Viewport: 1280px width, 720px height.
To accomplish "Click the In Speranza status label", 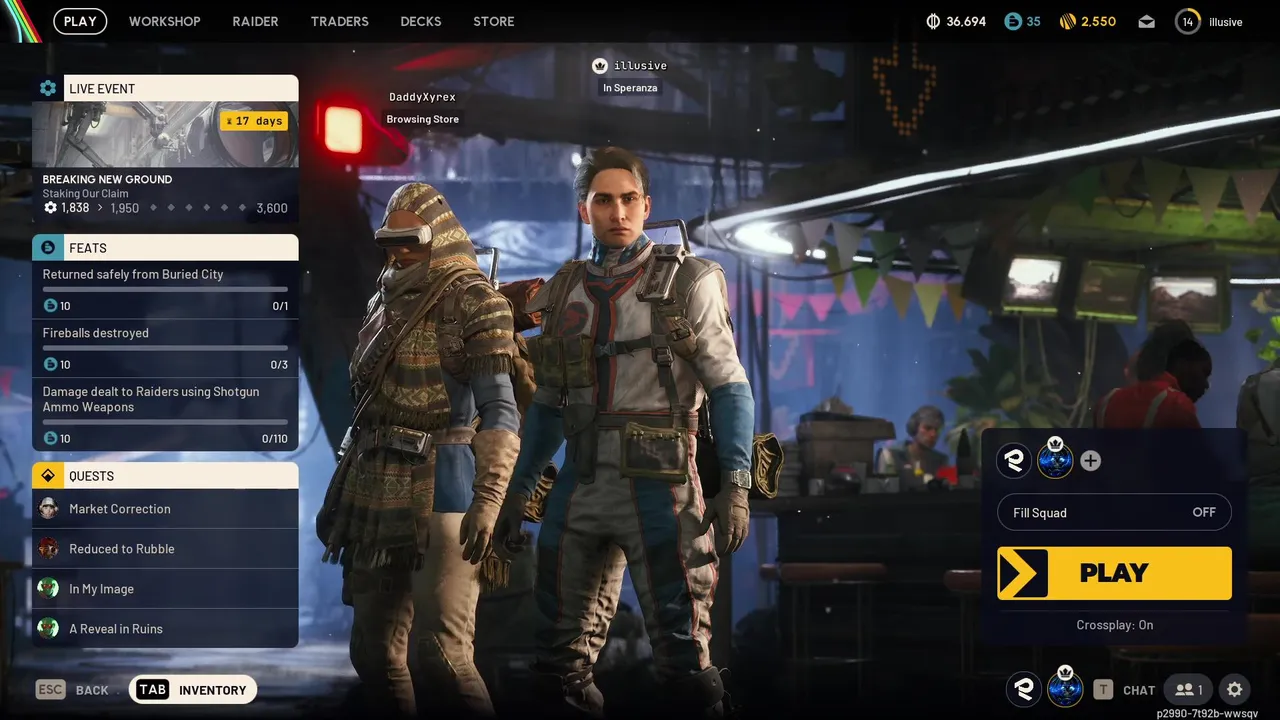I will [630, 88].
